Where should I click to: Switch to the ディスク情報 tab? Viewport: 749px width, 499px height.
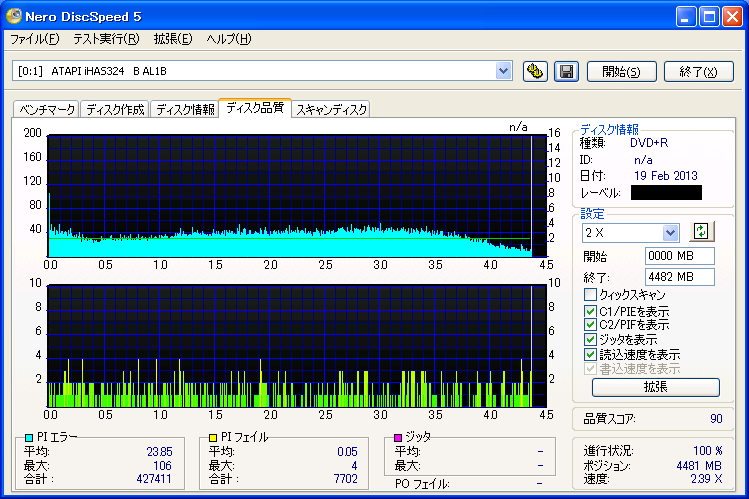[185, 109]
